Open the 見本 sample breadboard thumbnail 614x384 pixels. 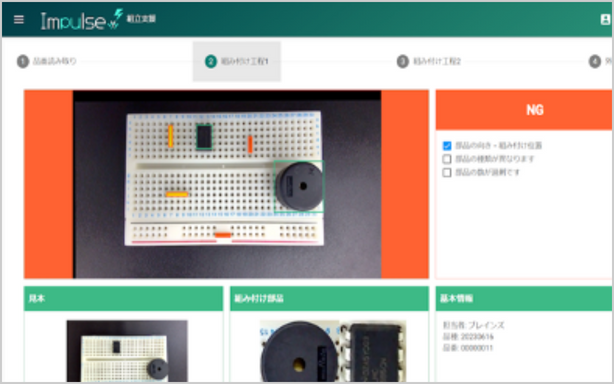click(x=127, y=351)
